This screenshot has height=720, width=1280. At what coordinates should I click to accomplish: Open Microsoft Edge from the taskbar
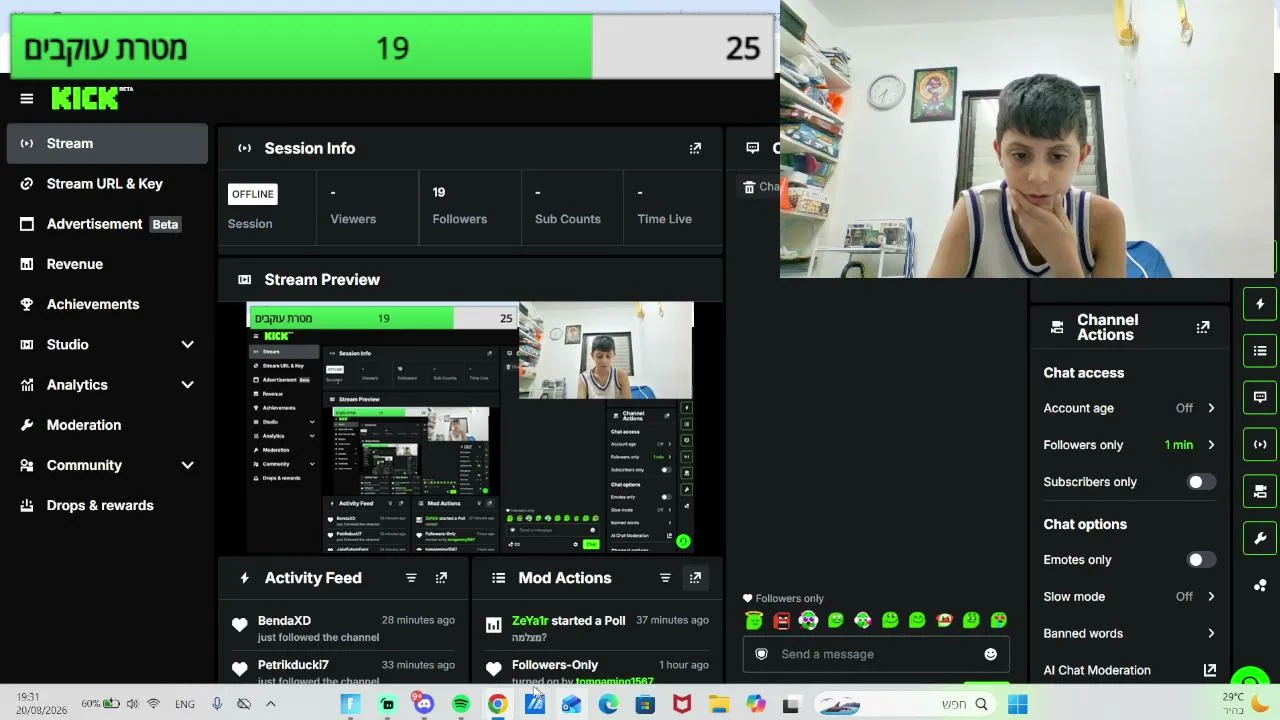coord(608,704)
